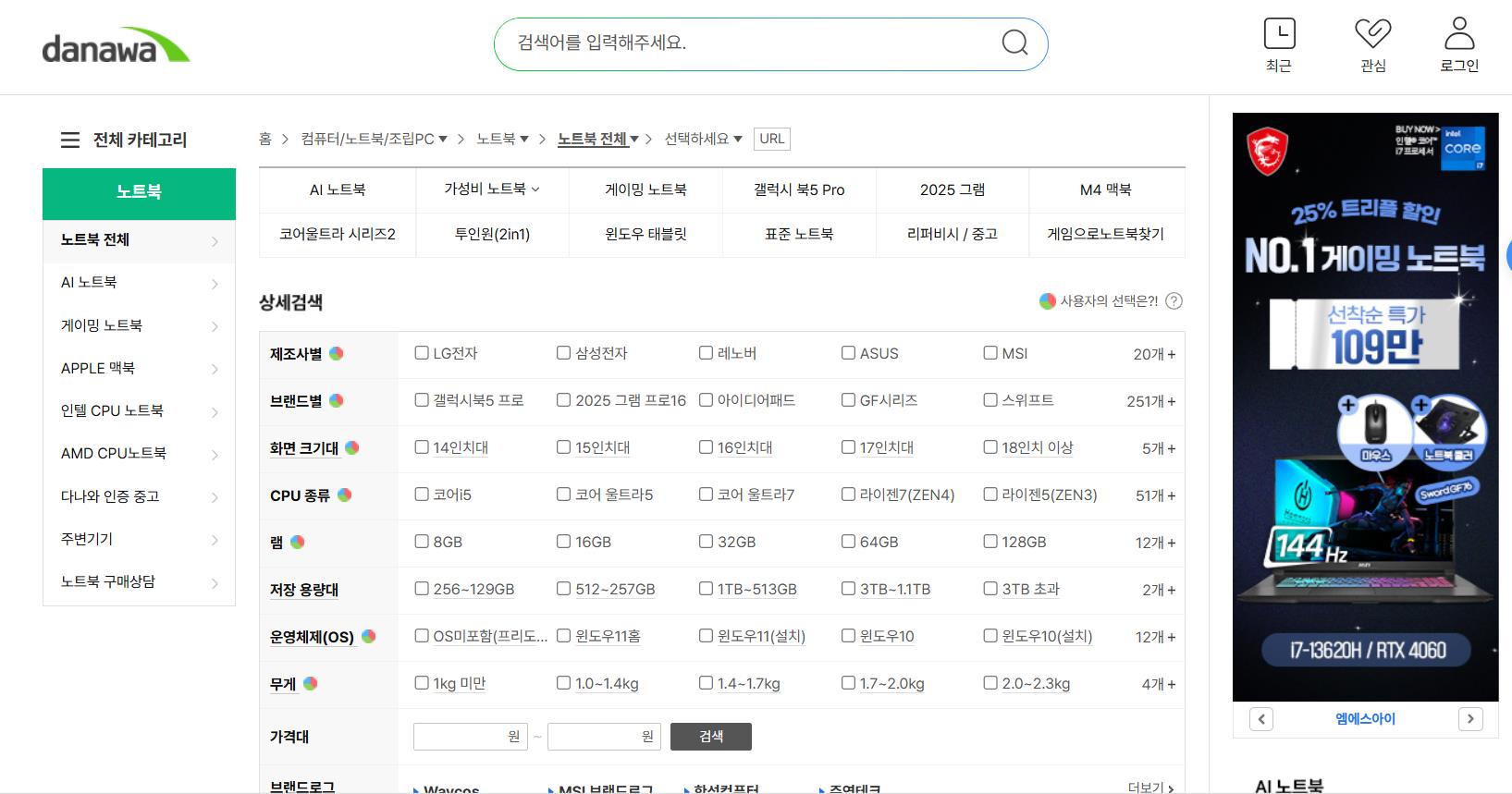Screen dimensions: 1512x794
Task: Open the MSI gaming laptop banner ad
Action: [x=1365, y=407]
